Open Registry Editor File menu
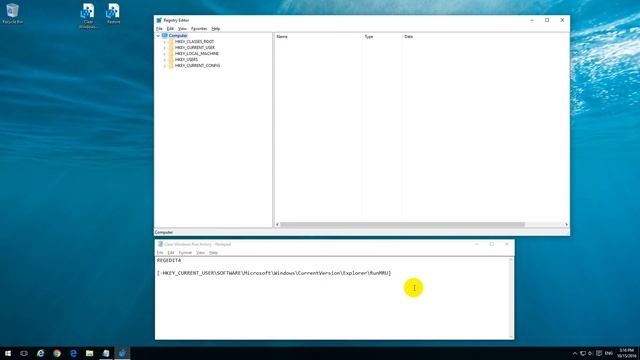Screen dimensions: 640x360 coord(159,29)
